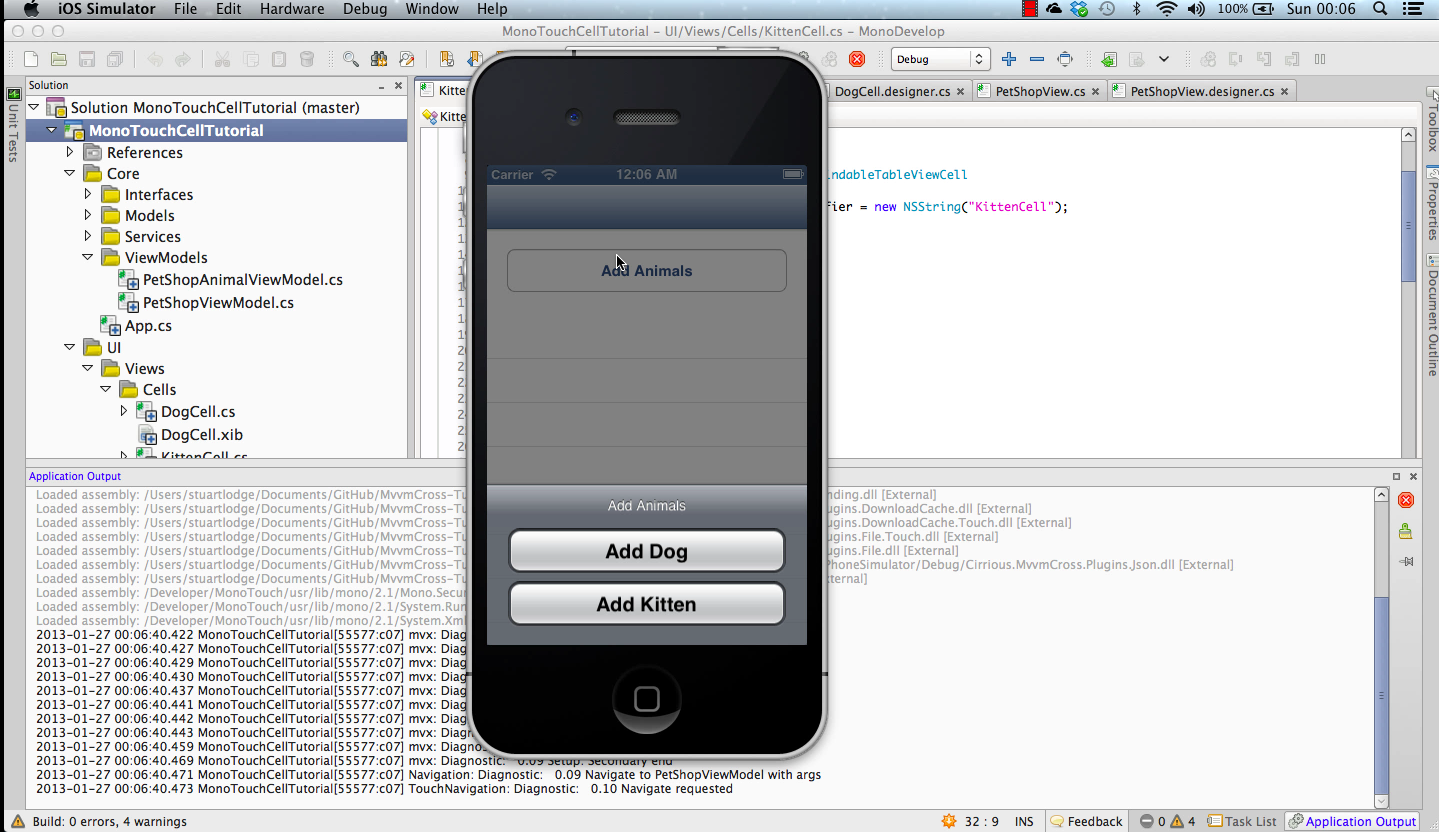Expand the References node
Screen dimensions: 1439x833
[68, 152]
